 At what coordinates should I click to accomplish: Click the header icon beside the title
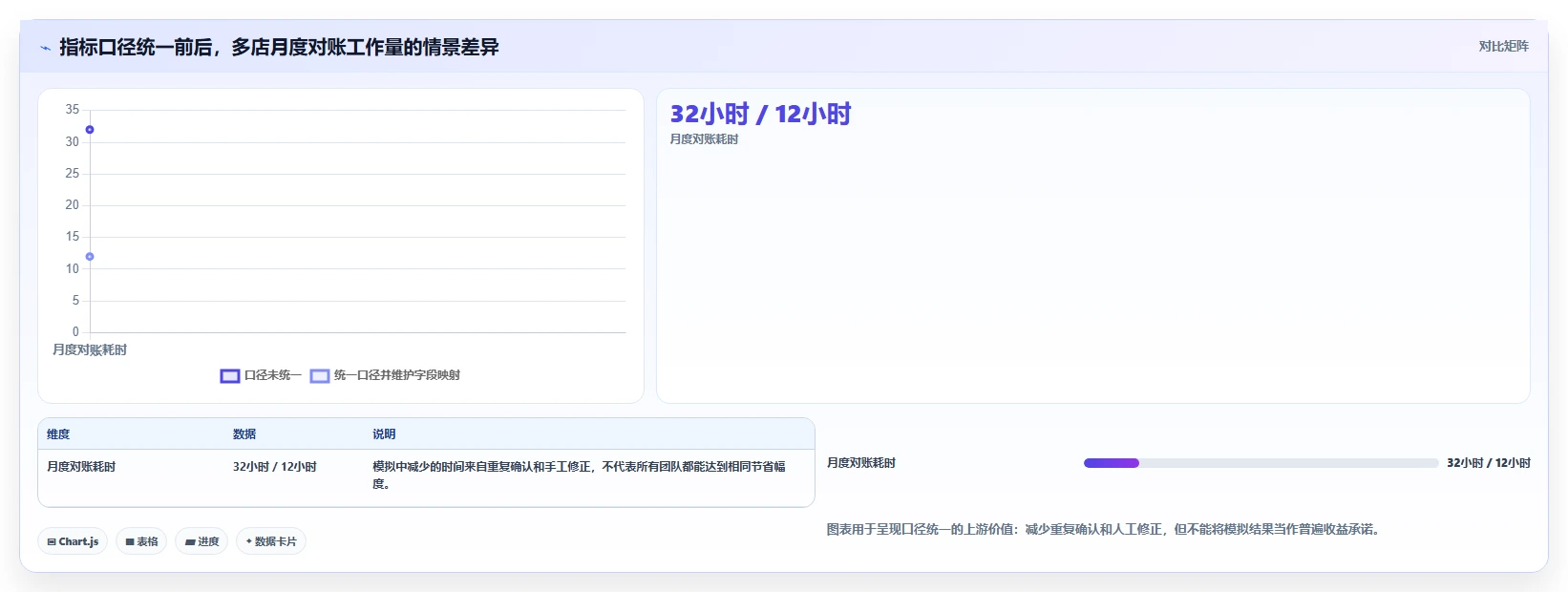[x=45, y=48]
